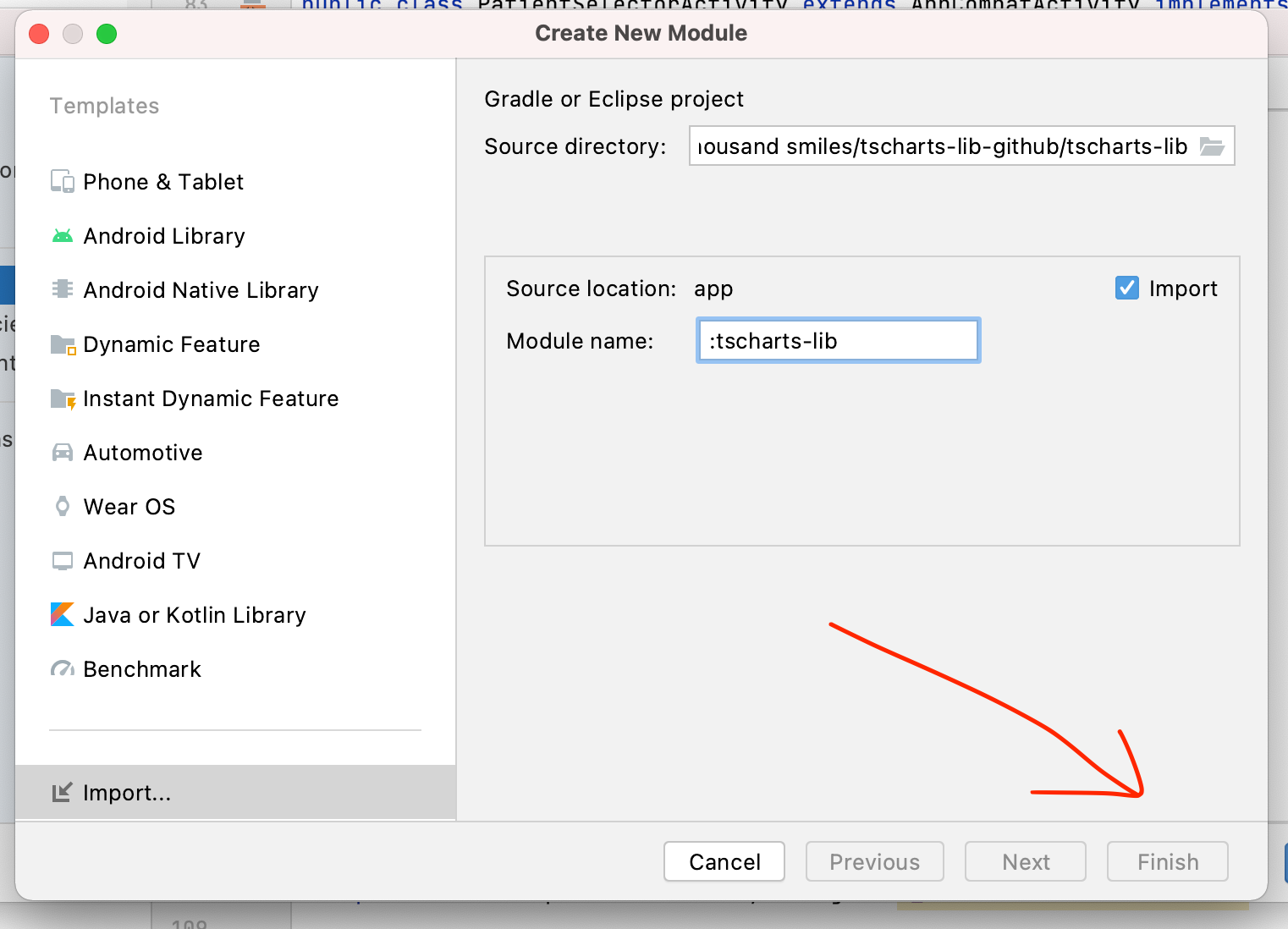
Task: Click the Finish button
Action: point(1167,861)
